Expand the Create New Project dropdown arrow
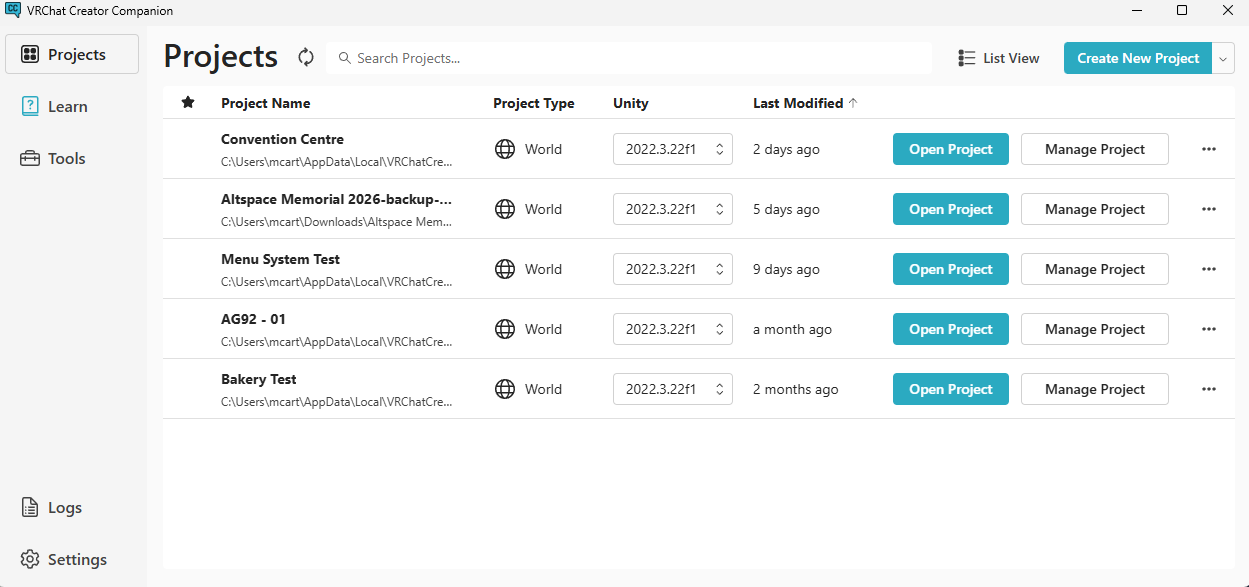This screenshot has height=587, width=1249. pos(1223,58)
